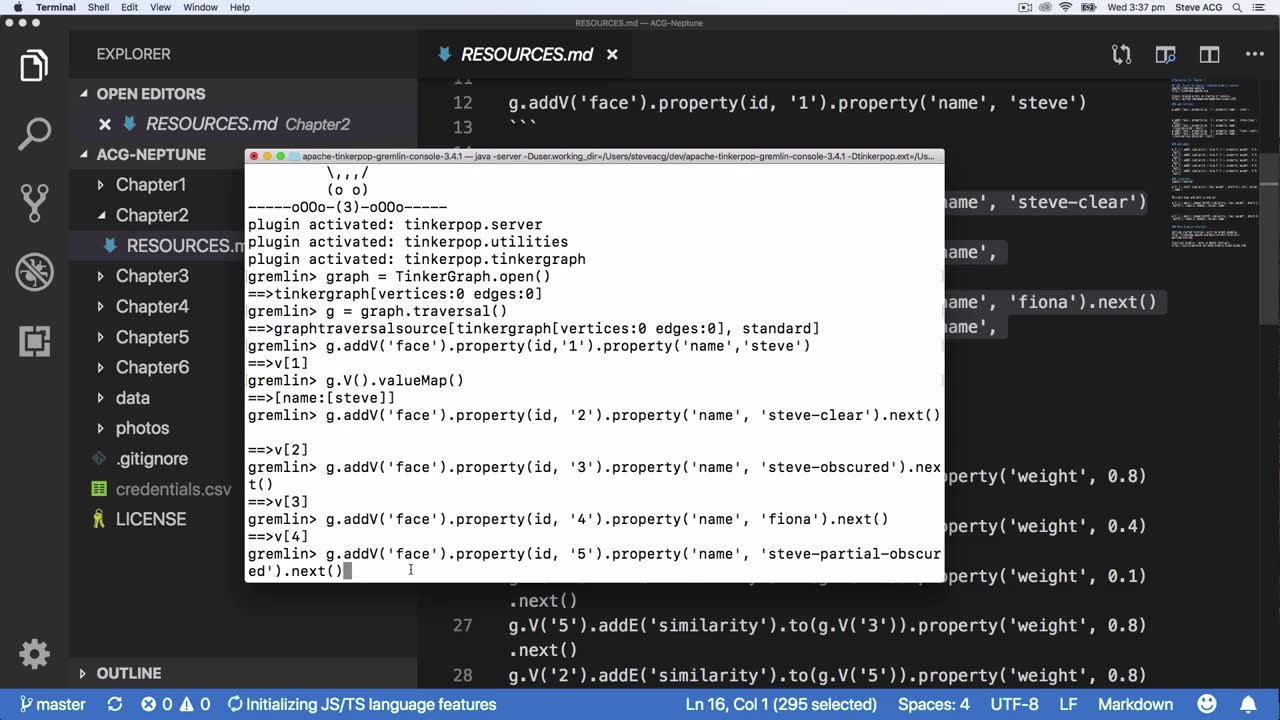
Task: Open the Apple menu
Action: (x=17, y=7)
